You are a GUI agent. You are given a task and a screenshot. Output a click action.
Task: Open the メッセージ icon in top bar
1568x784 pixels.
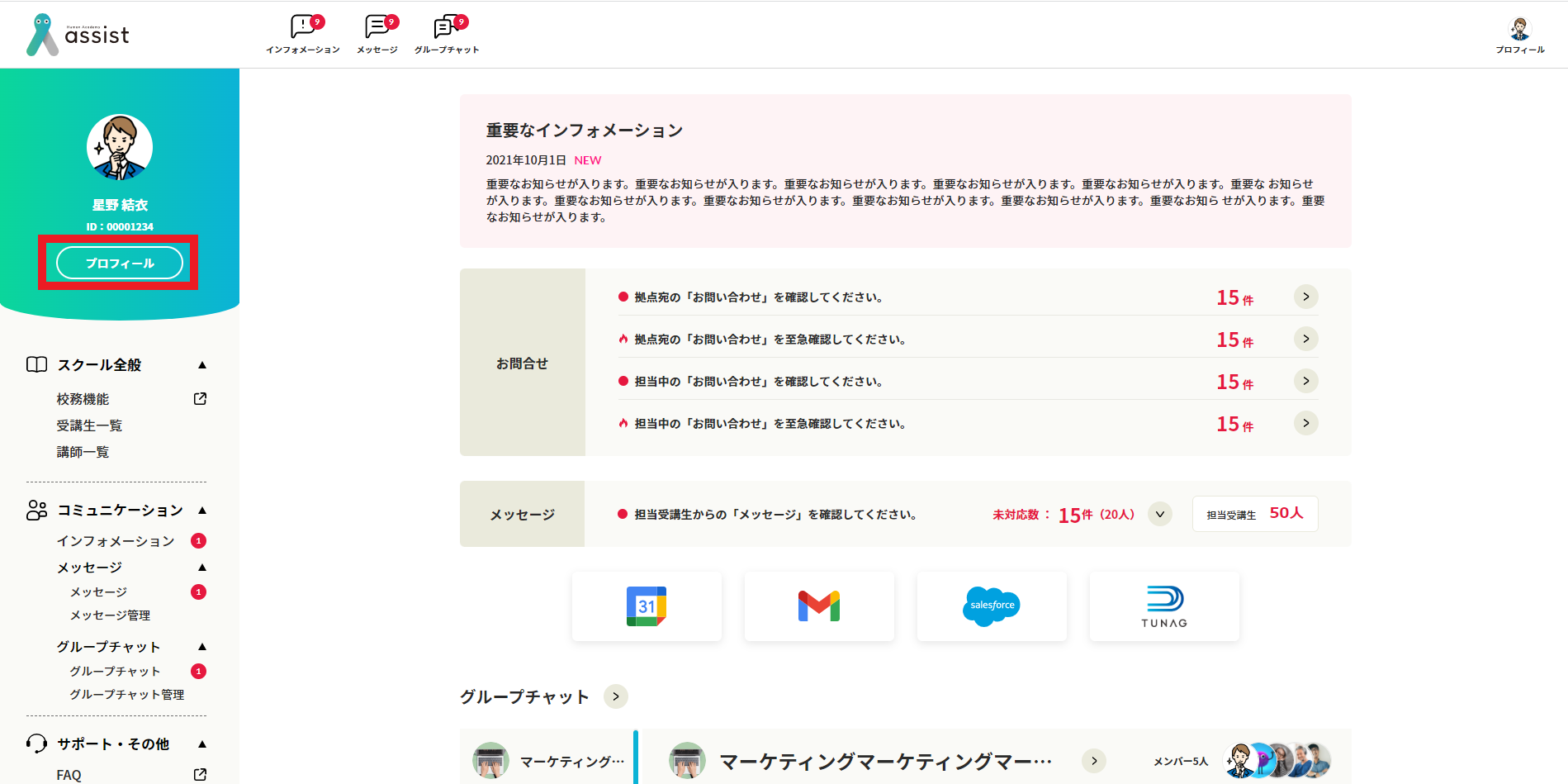click(x=377, y=34)
